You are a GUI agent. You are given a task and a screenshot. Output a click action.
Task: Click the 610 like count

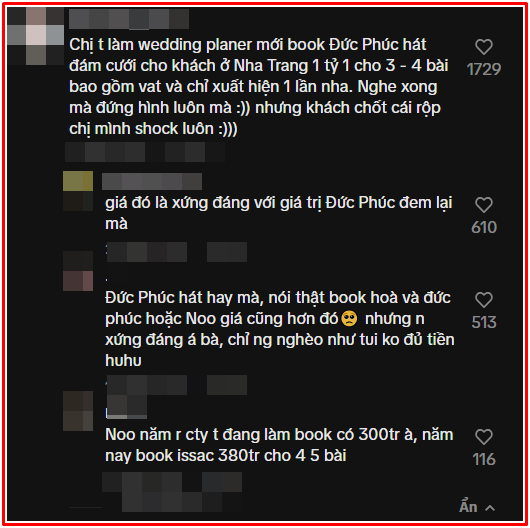click(484, 227)
